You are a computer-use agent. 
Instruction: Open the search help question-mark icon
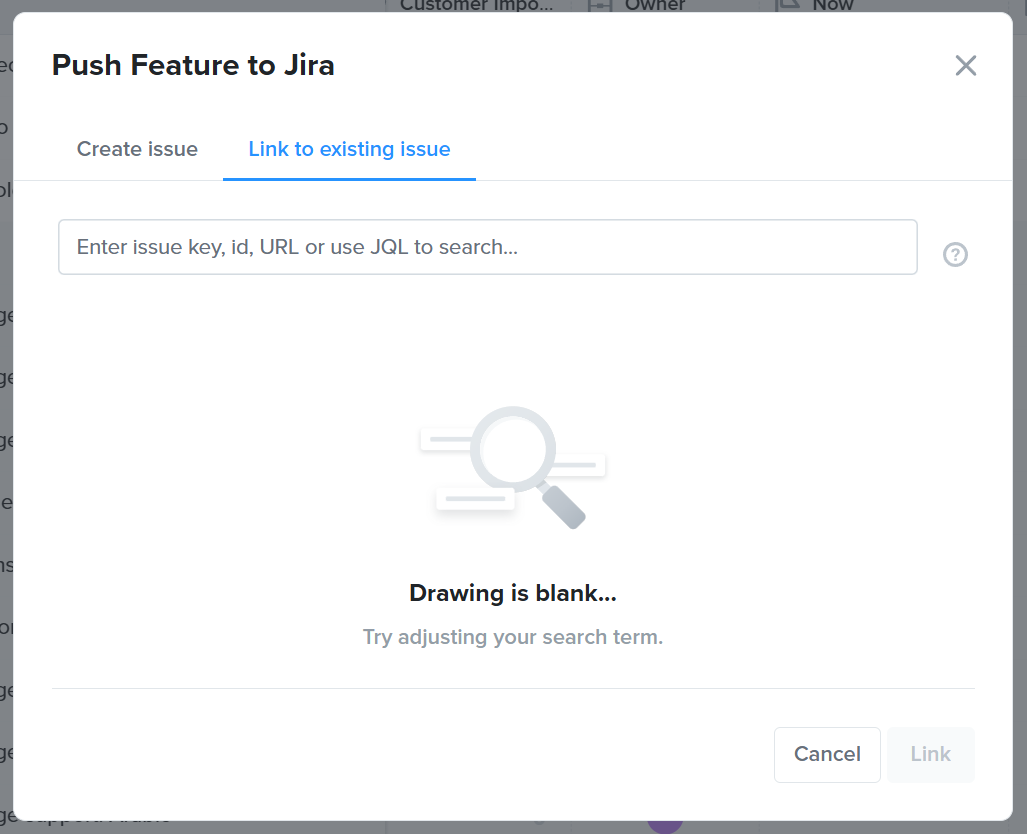point(955,254)
